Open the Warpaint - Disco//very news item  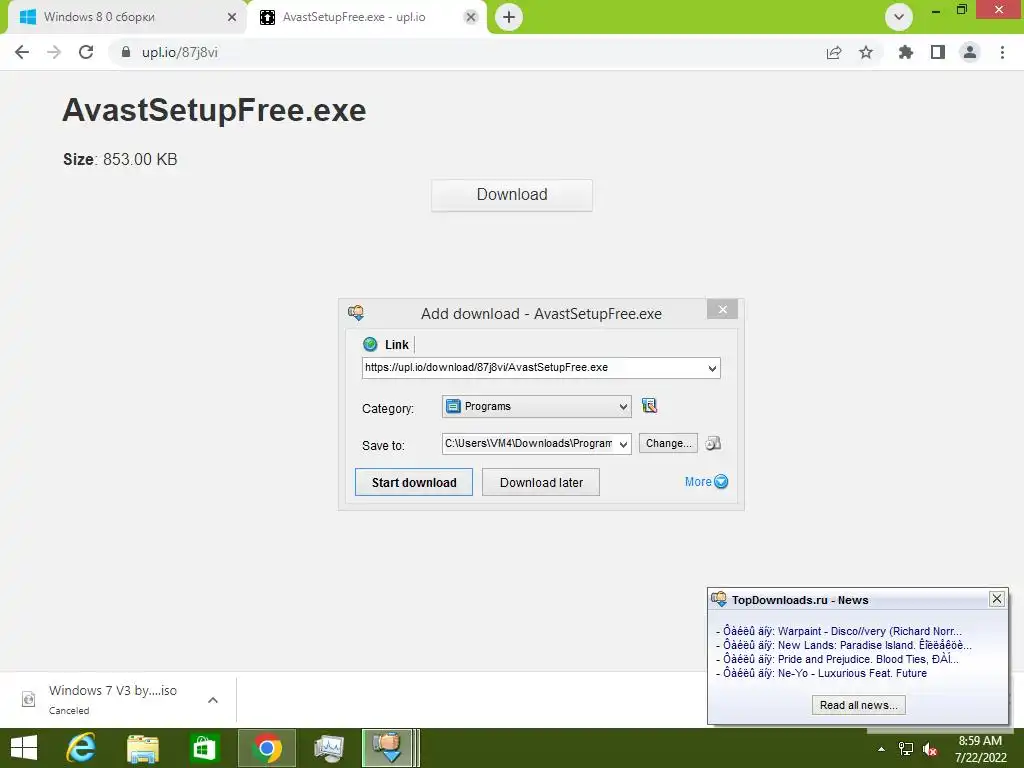[x=839, y=631]
